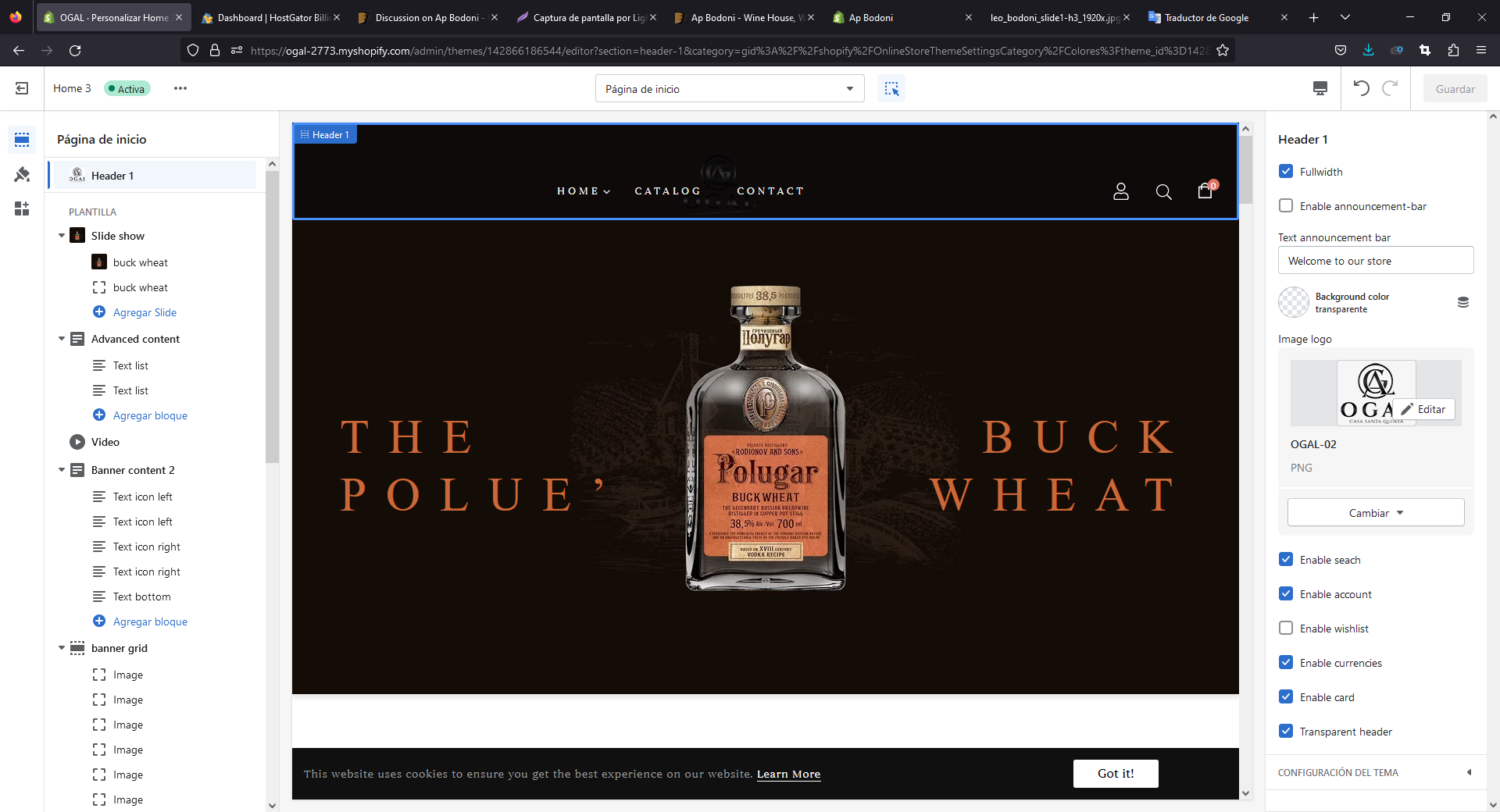Viewport: 1500px width, 812px height.
Task: Click Agregar bloque under Banner content 2
Action: tap(150, 621)
